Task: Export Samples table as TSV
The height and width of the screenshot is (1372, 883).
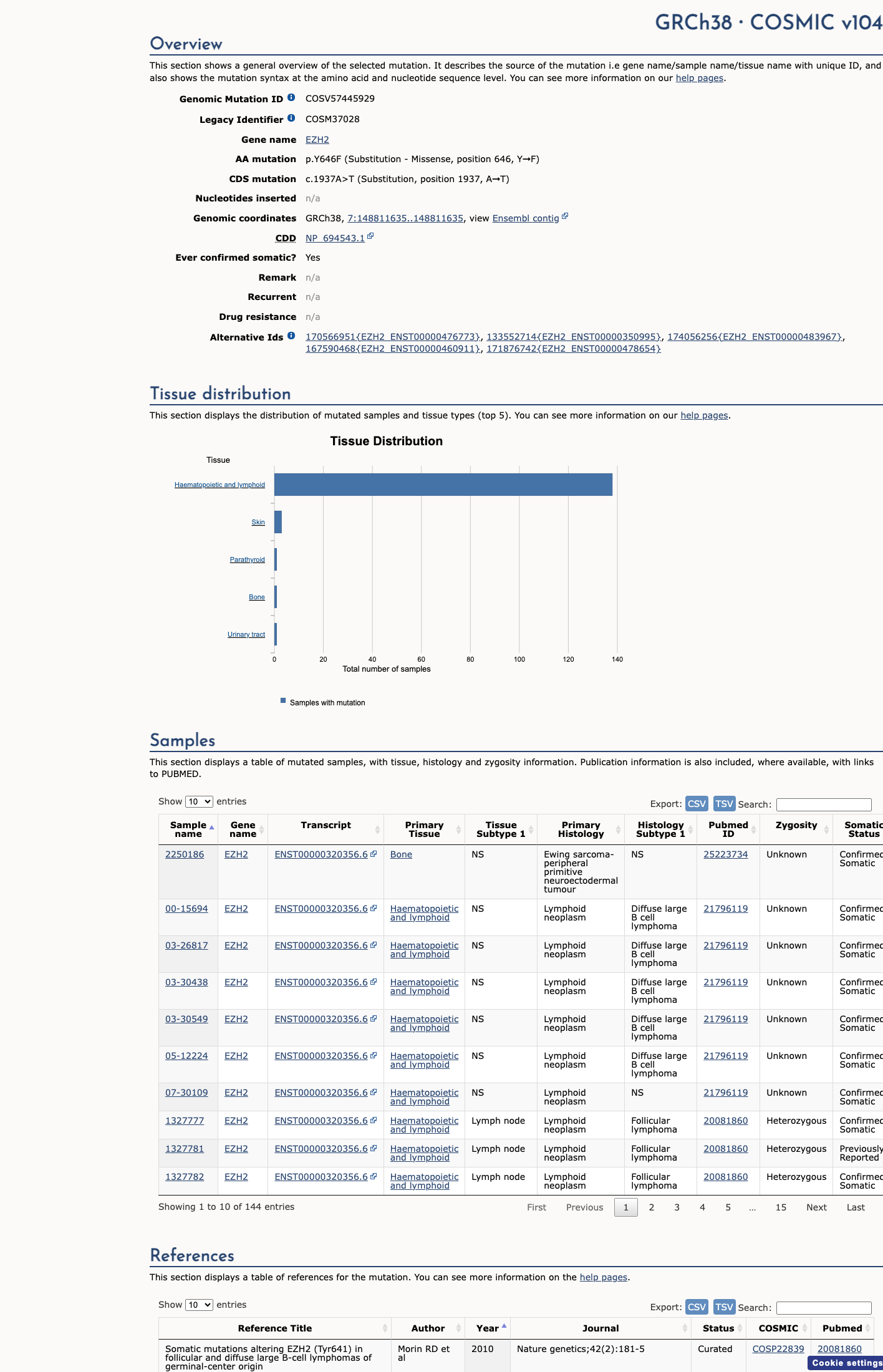Action: click(x=724, y=804)
